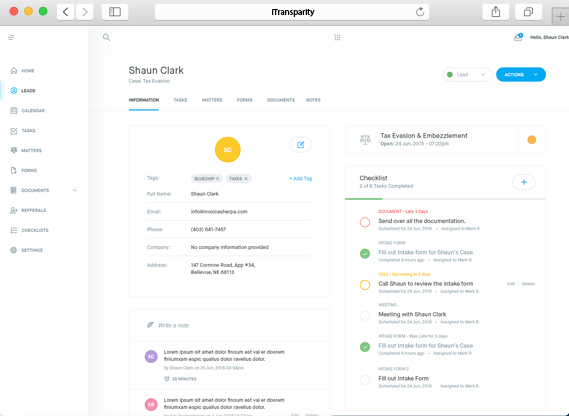Check off 'Call Shaun to review the intake form'
This screenshot has height=416, width=569.
[365, 285]
